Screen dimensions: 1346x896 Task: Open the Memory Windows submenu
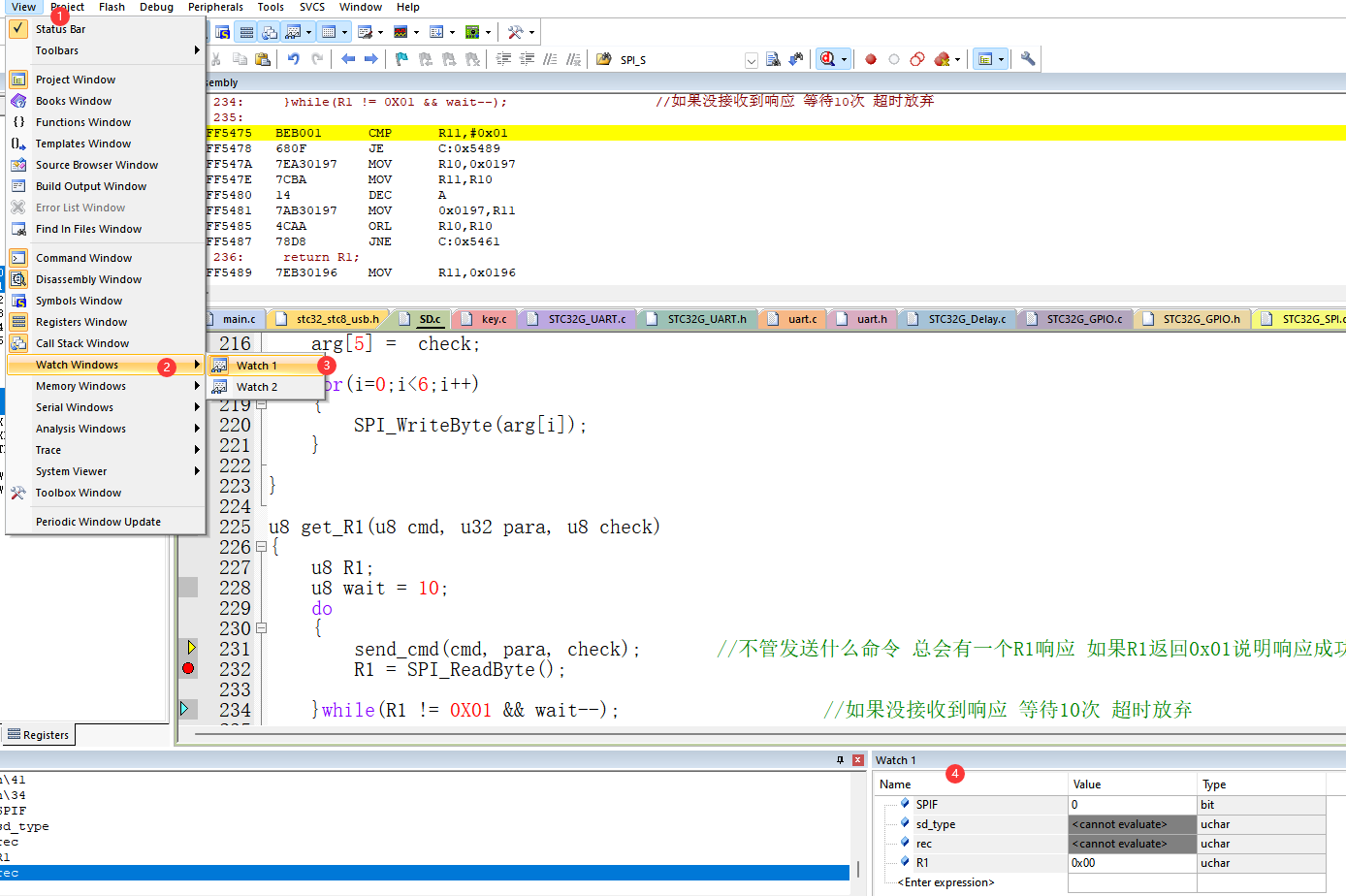pos(106,386)
